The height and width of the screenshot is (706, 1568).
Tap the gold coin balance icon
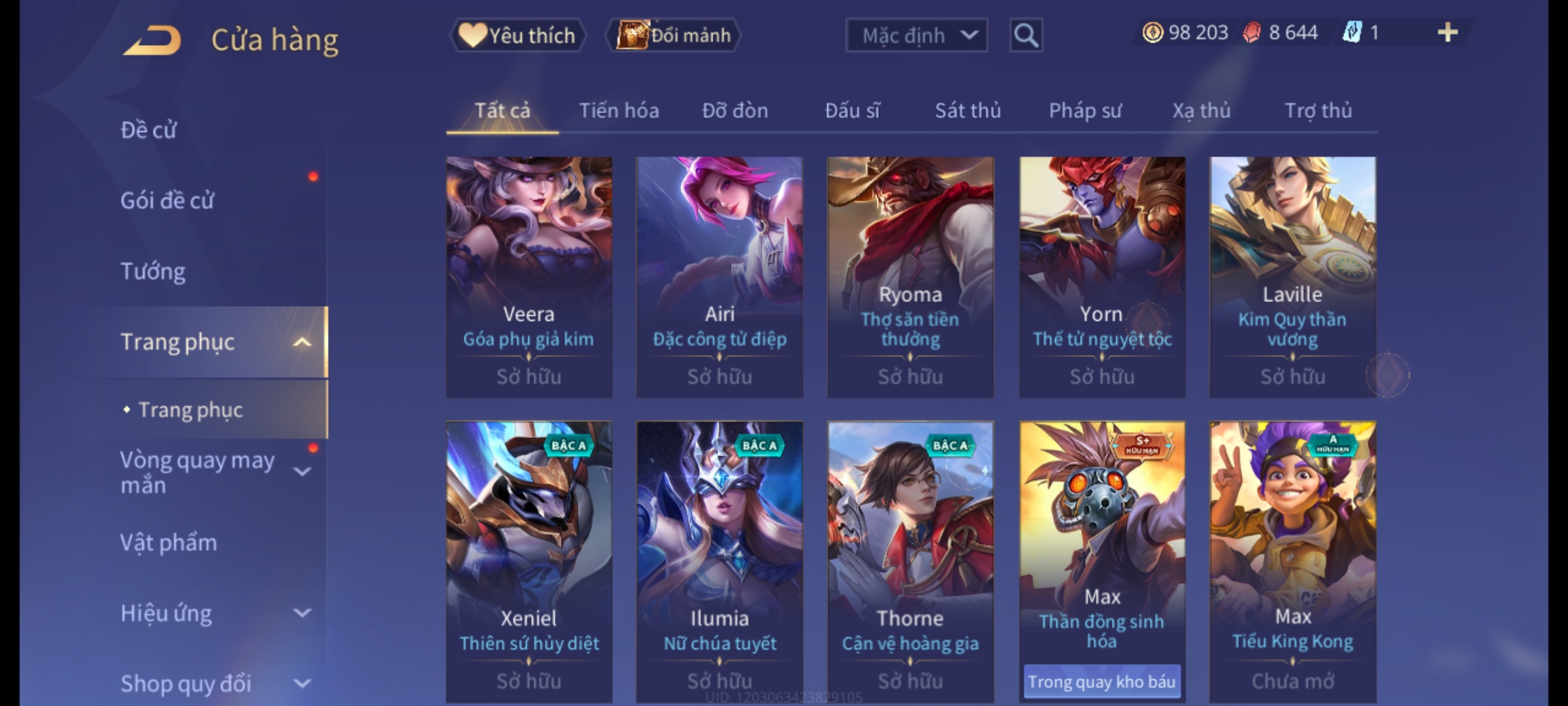pos(1152,33)
